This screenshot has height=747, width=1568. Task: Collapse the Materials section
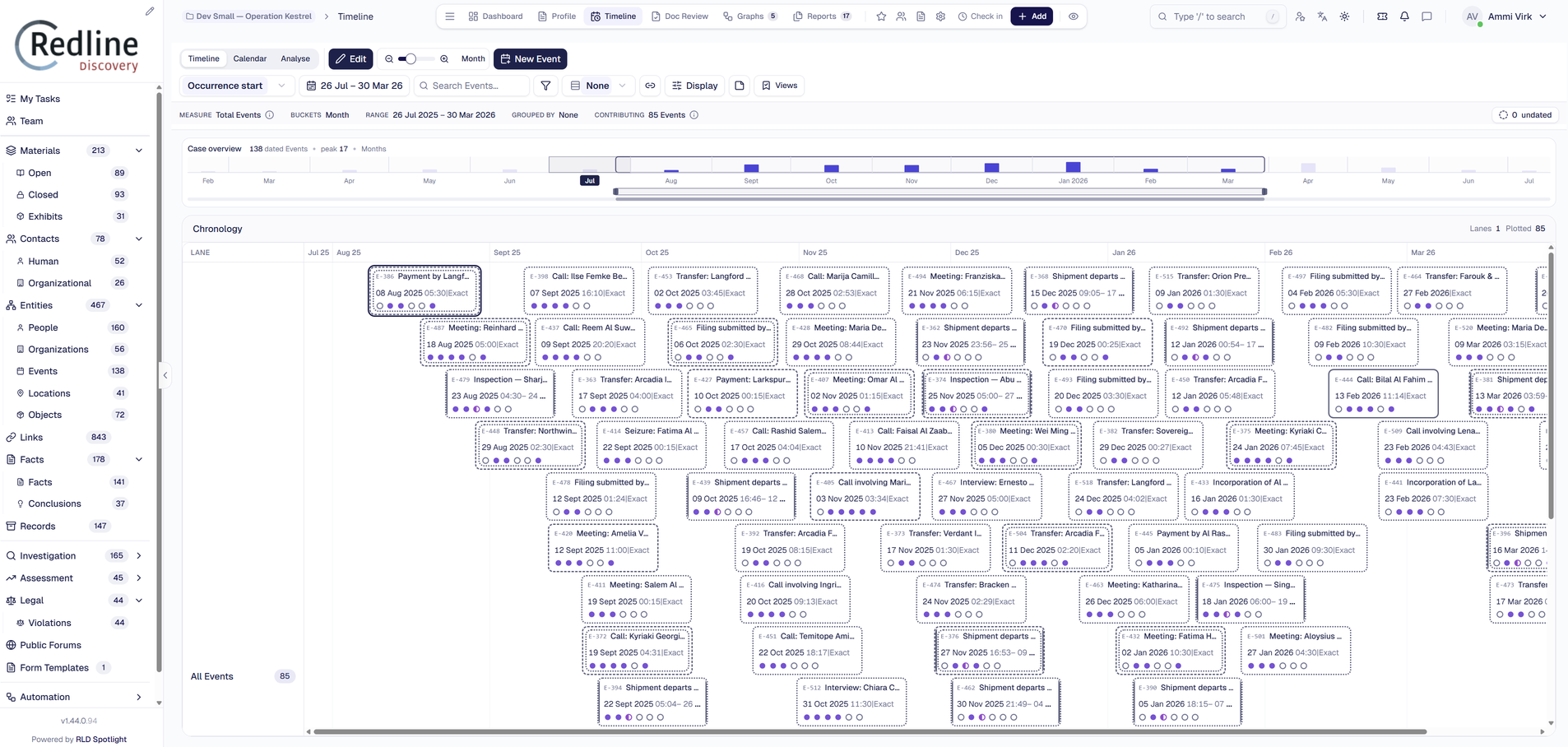[x=139, y=151]
